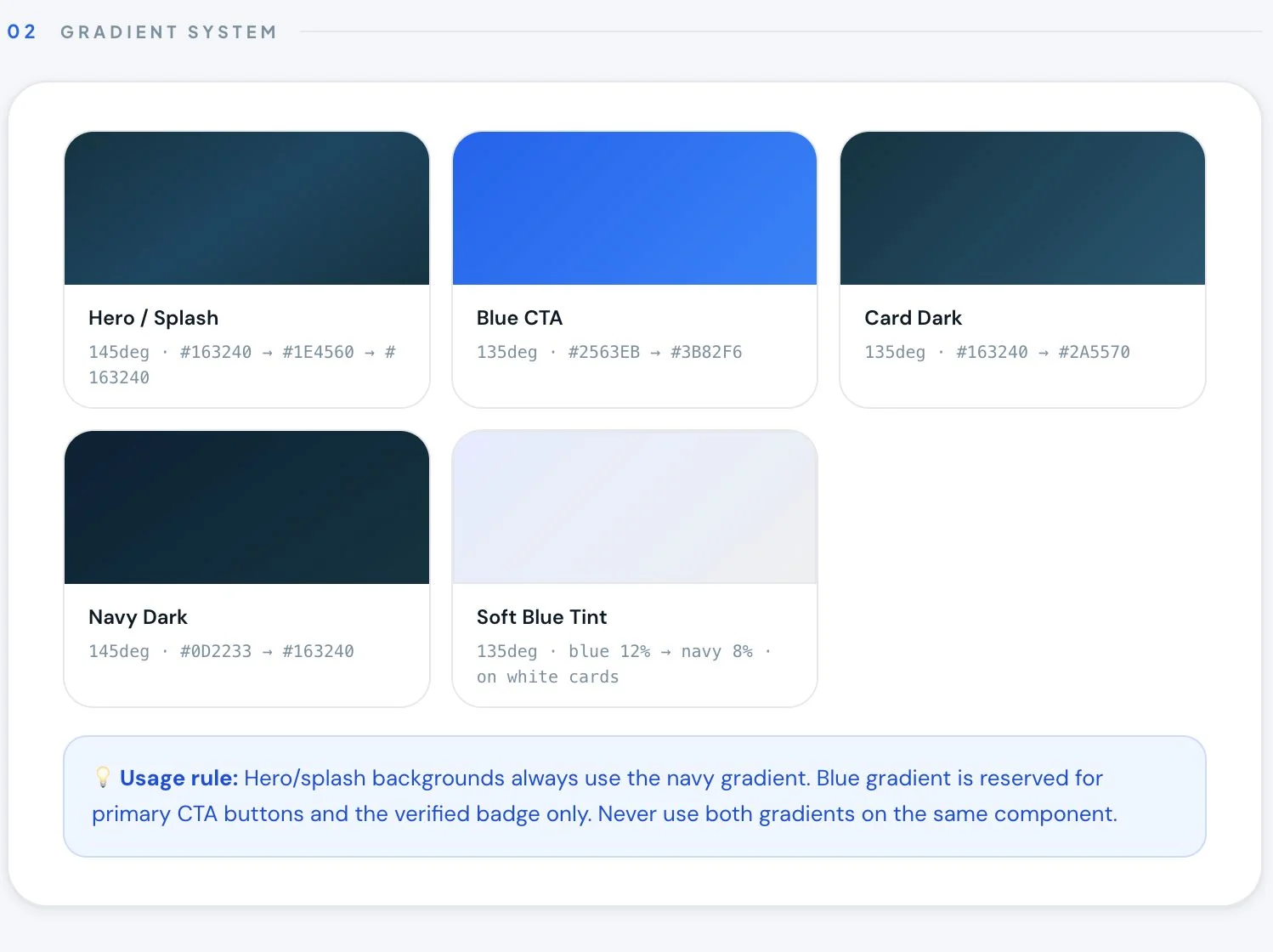Click the Hero / Splash spec starting "145deg · #163240 → #1E4560"

pos(242,365)
